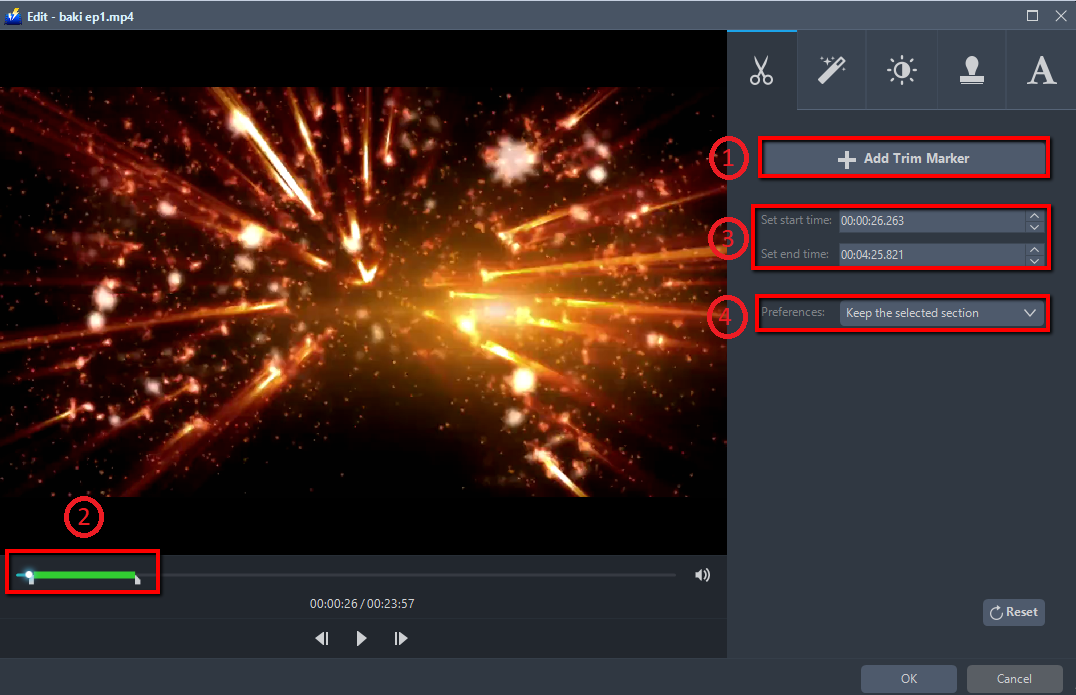Open the Keep the selected section dropdown
The image size is (1076, 695).
[941, 313]
